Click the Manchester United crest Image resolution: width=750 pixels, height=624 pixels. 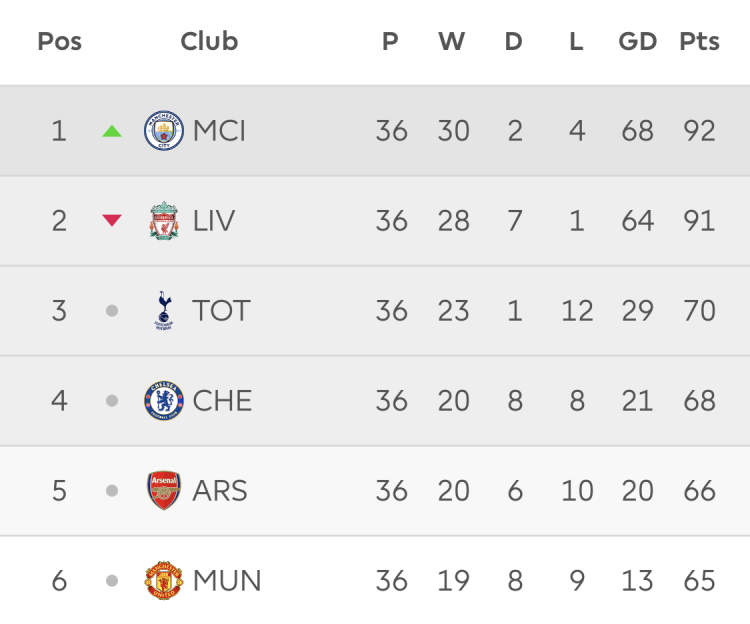pyautogui.click(x=164, y=581)
